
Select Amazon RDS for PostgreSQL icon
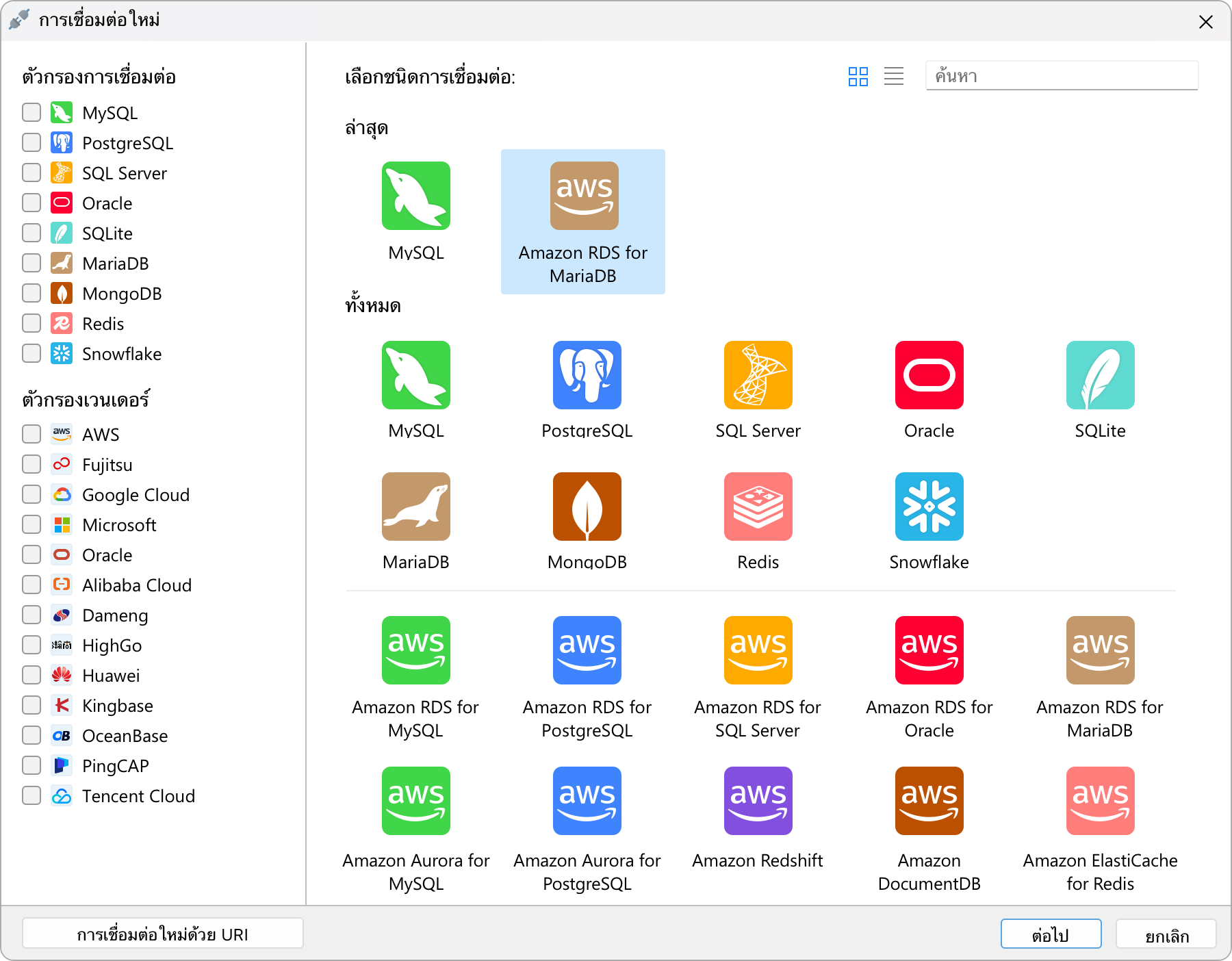tap(587, 650)
